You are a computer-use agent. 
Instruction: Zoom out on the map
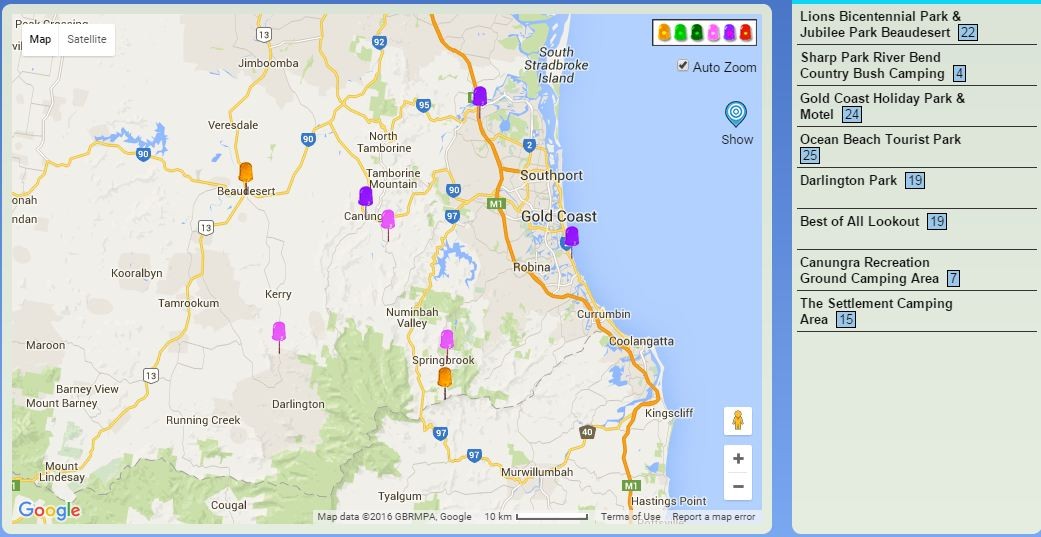coord(738,487)
